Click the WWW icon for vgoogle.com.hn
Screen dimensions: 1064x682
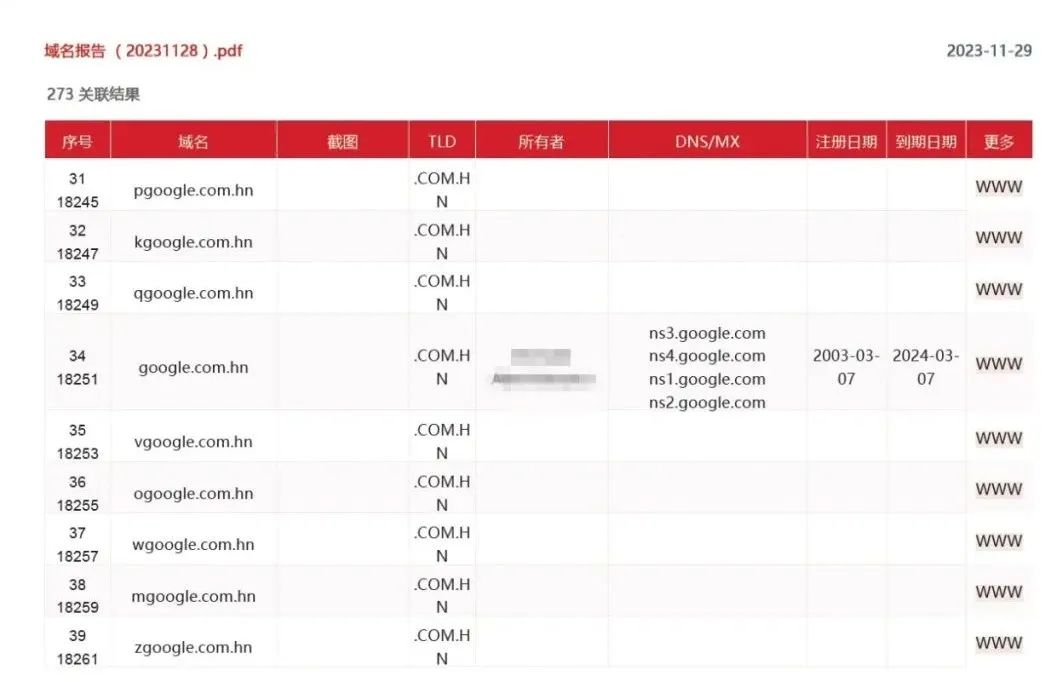pyautogui.click(x=998, y=438)
